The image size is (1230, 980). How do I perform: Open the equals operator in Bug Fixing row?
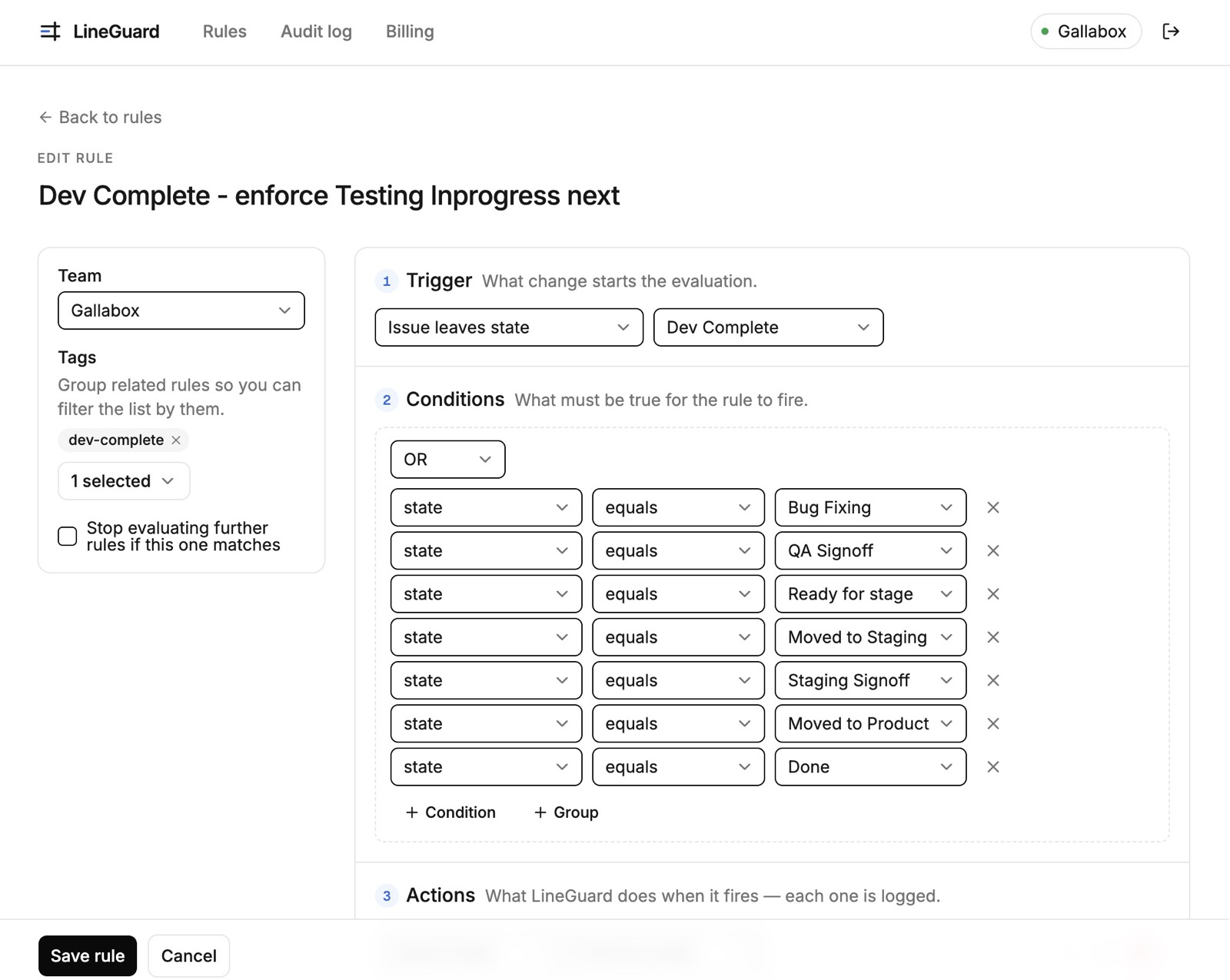pyautogui.click(x=679, y=507)
